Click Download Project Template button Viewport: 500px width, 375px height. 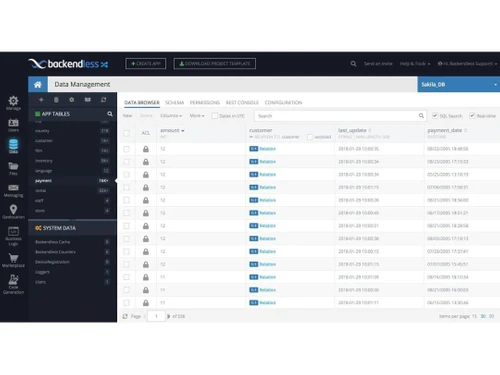(x=215, y=64)
